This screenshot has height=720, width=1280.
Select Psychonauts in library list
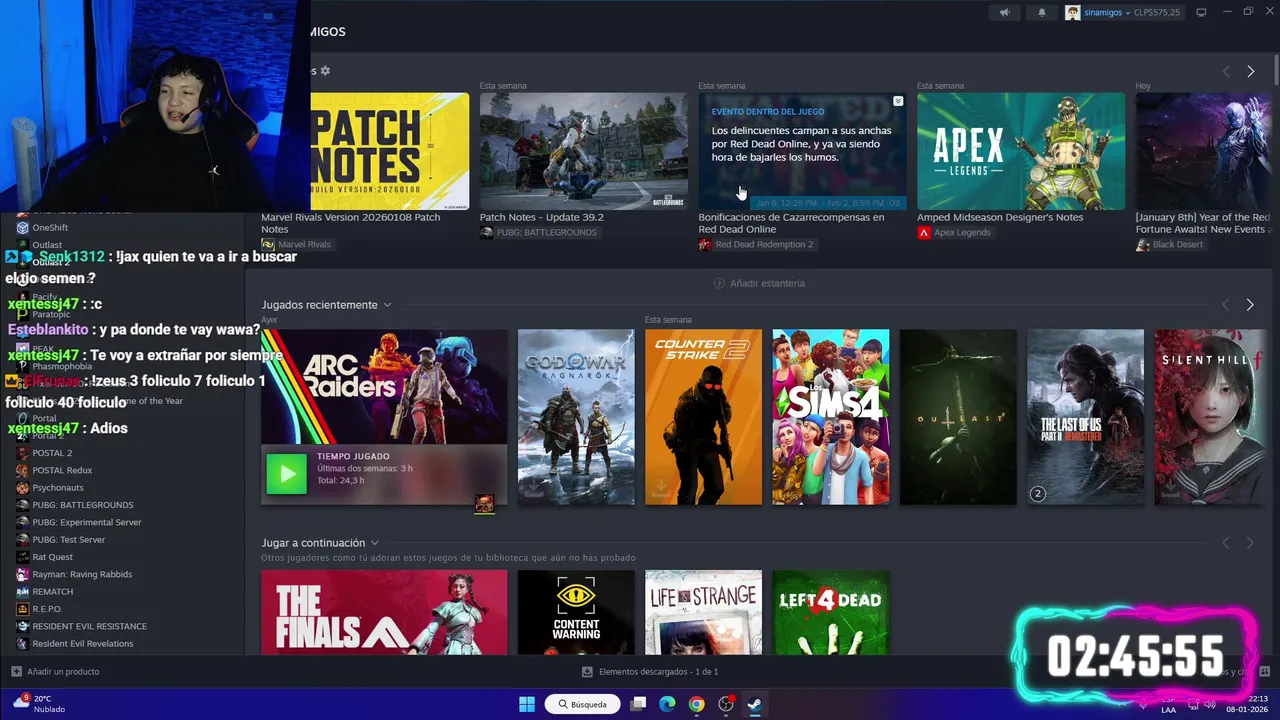(58, 488)
